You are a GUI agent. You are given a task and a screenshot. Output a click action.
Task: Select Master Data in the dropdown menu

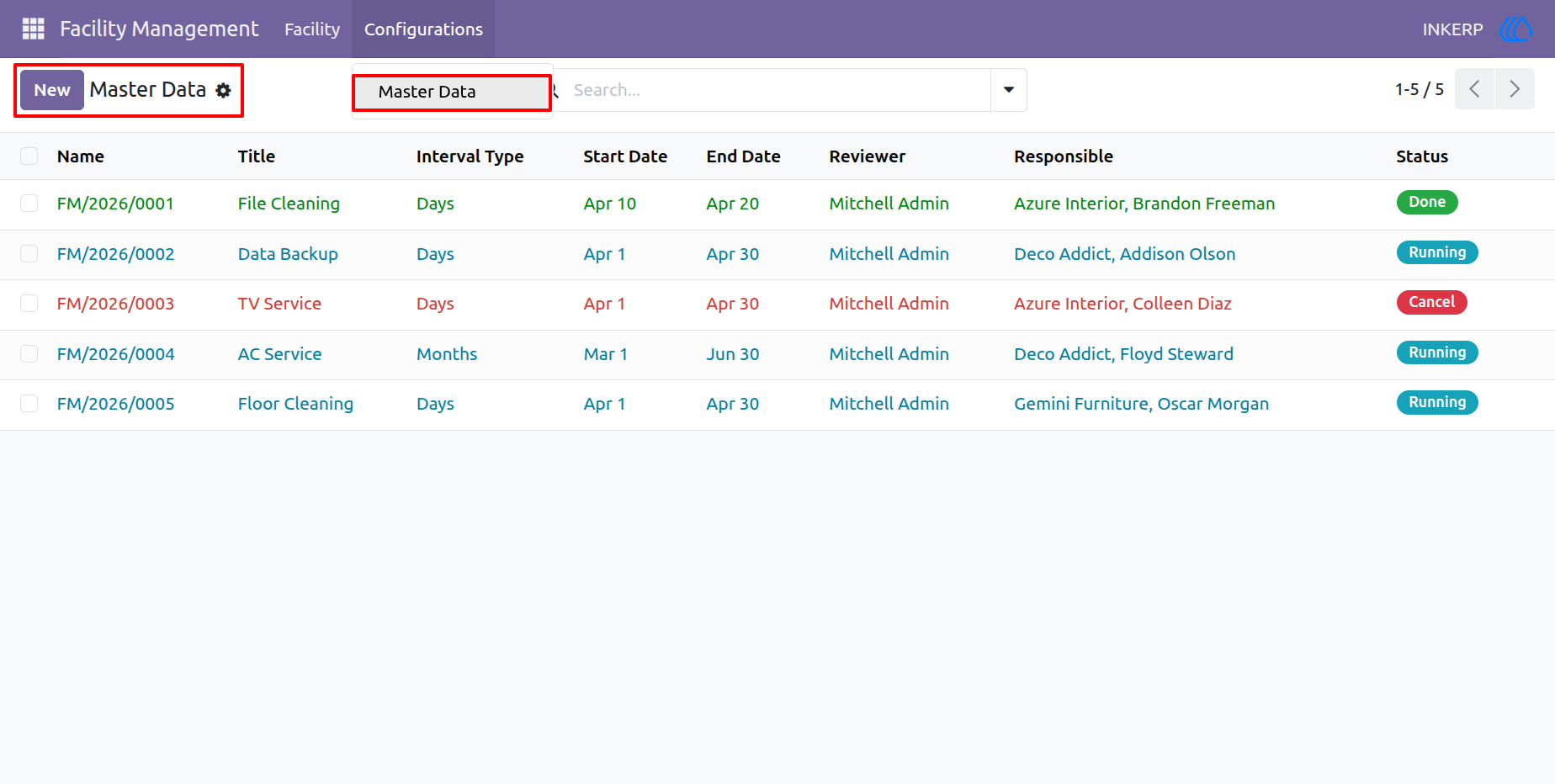click(x=452, y=92)
